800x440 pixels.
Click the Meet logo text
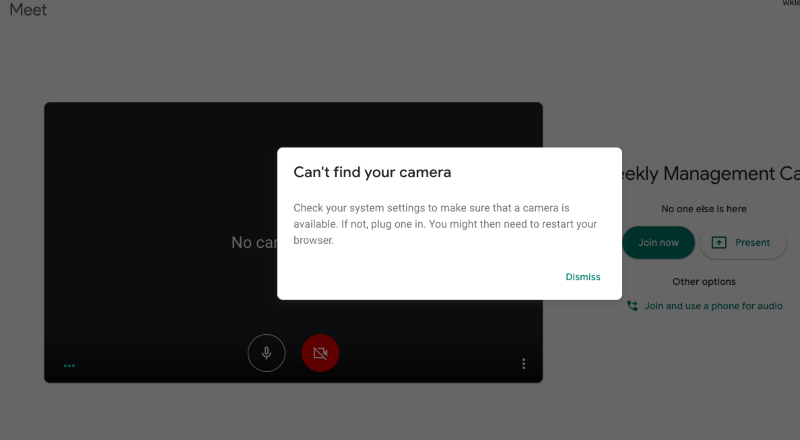pos(28,10)
